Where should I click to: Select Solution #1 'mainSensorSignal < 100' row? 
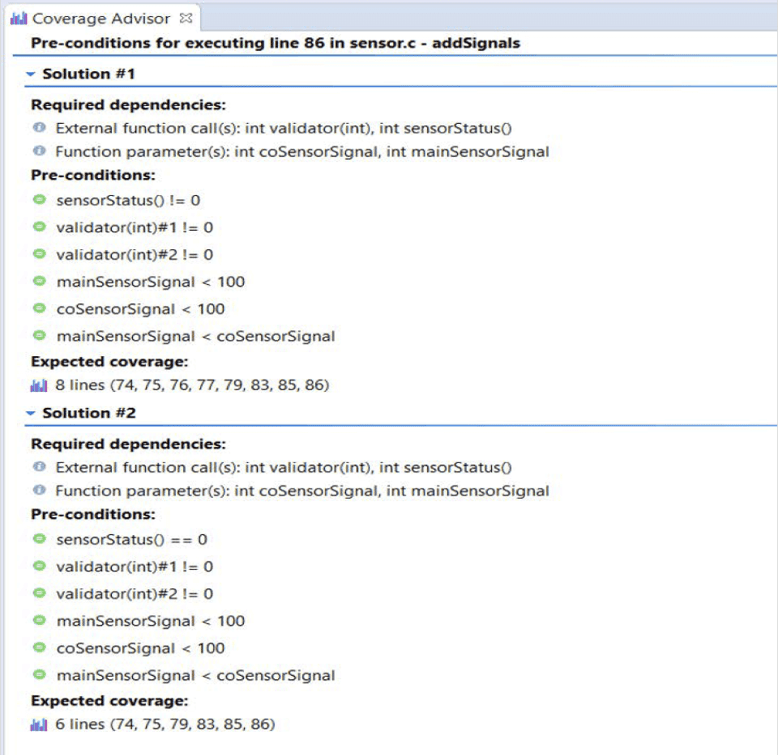[151, 282]
